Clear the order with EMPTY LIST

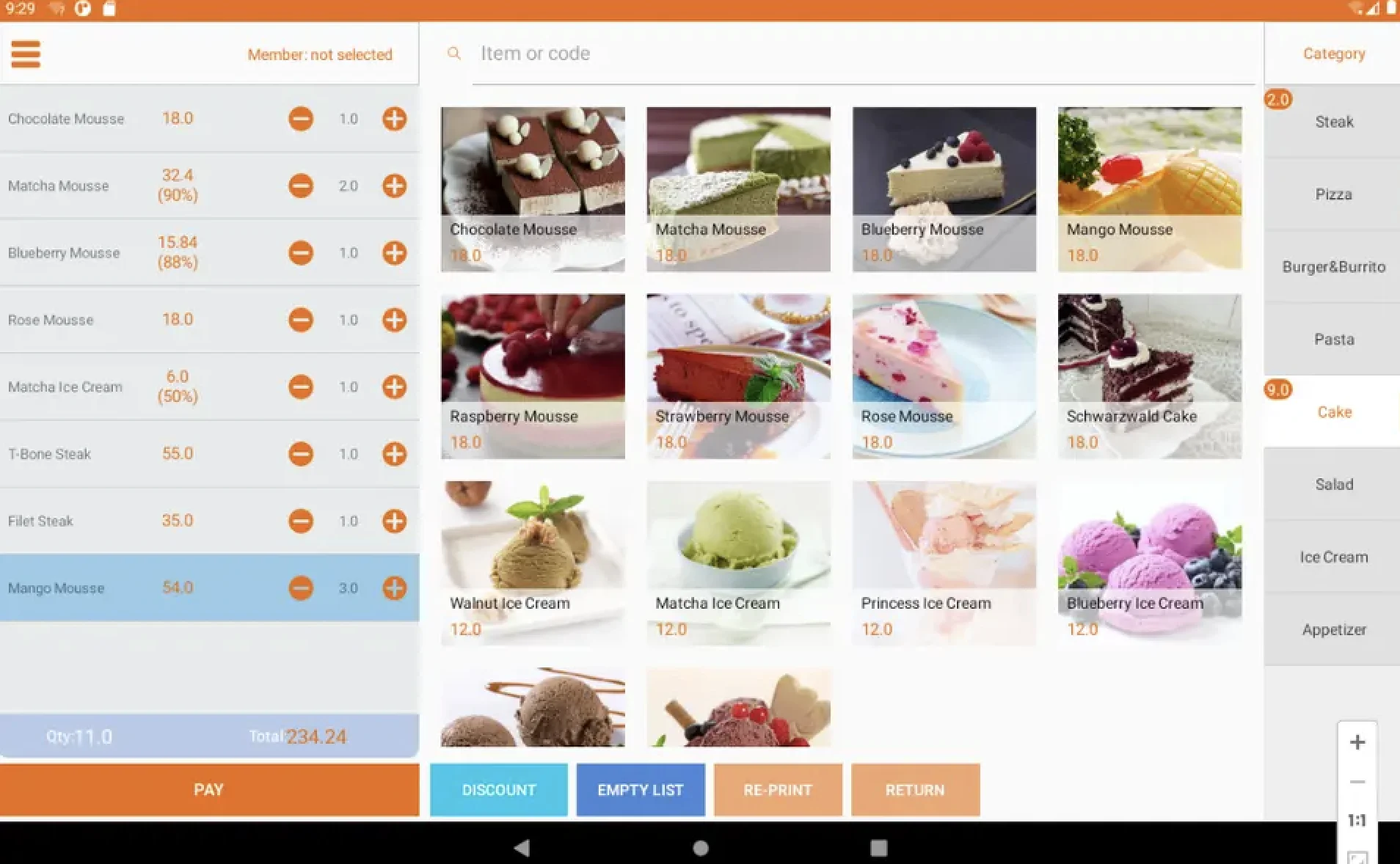[641, 790]
